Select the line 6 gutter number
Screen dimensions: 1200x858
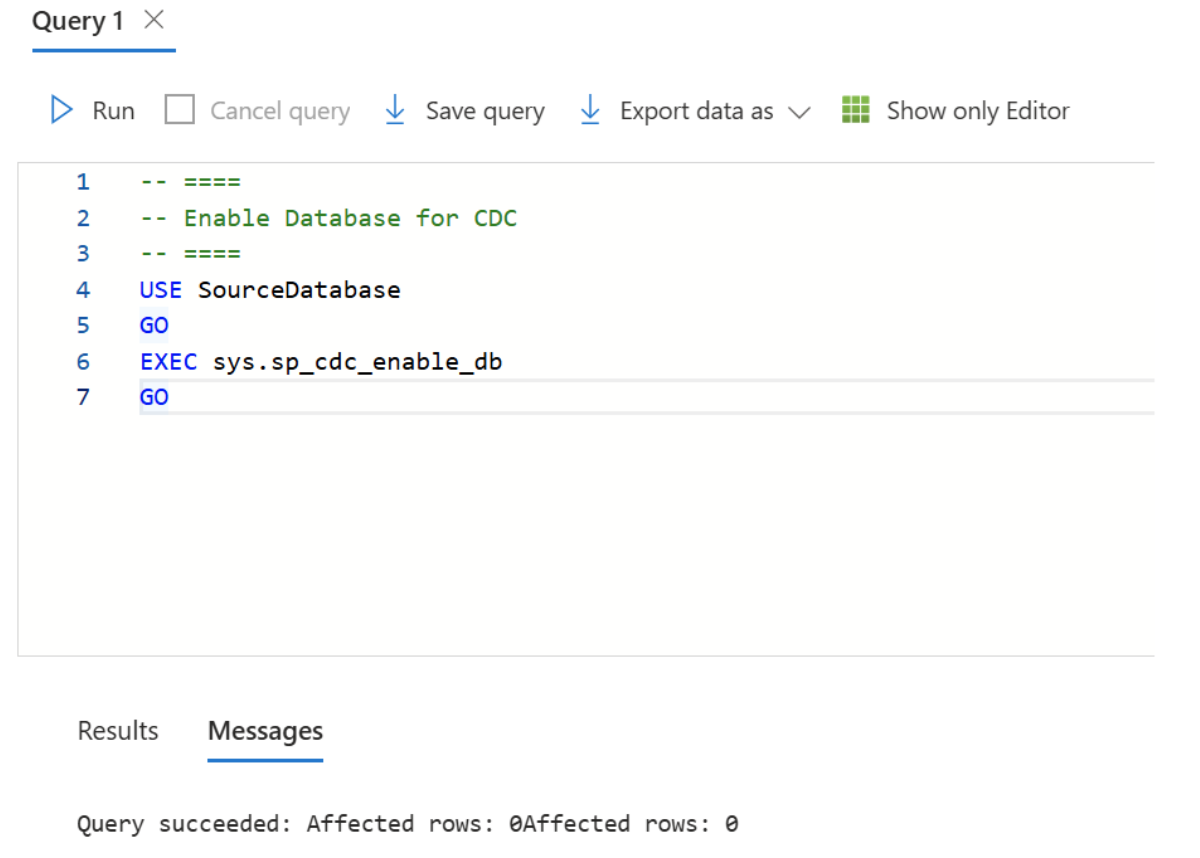pos(83,361)
